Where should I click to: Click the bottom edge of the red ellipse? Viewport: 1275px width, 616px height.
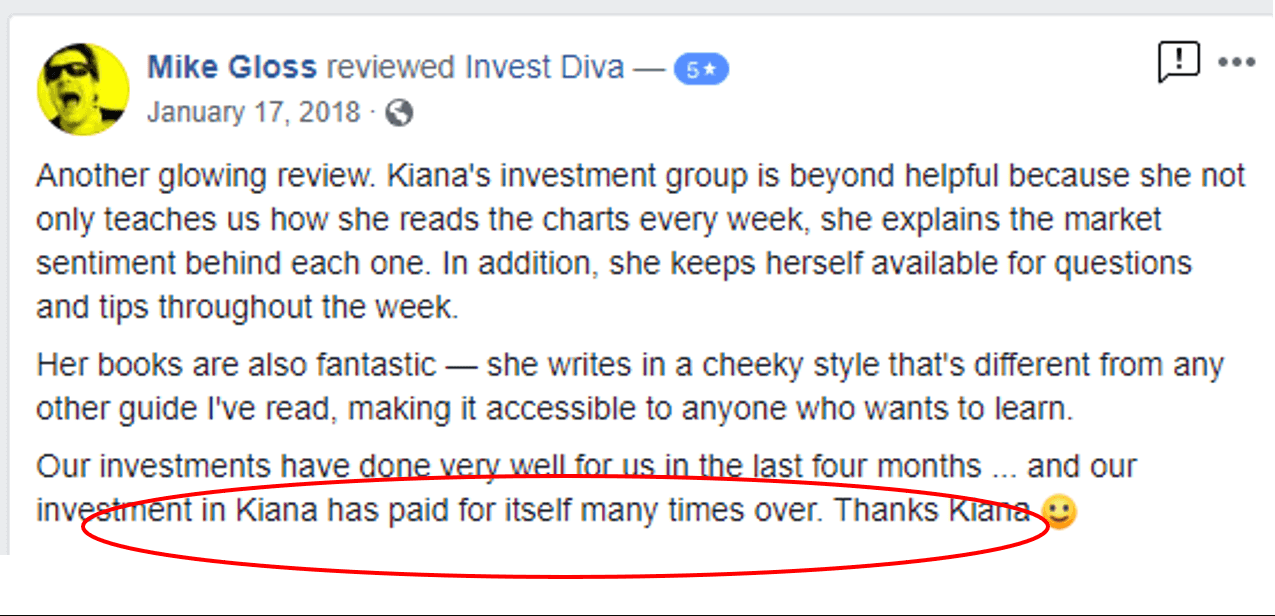point(565,575)
